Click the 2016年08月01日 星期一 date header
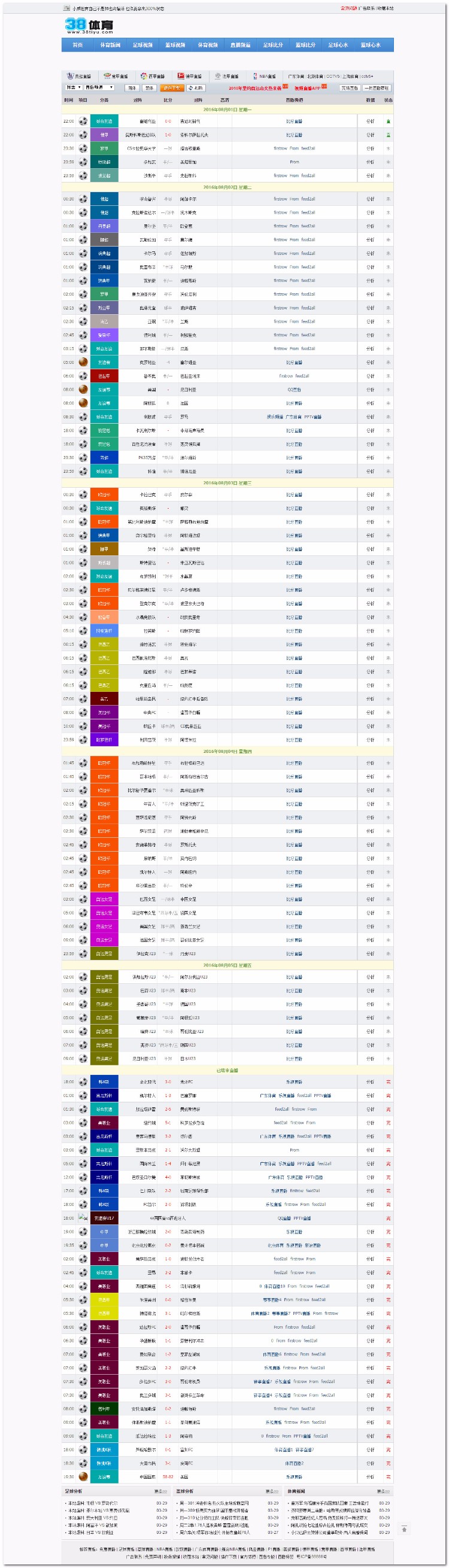 227,110
